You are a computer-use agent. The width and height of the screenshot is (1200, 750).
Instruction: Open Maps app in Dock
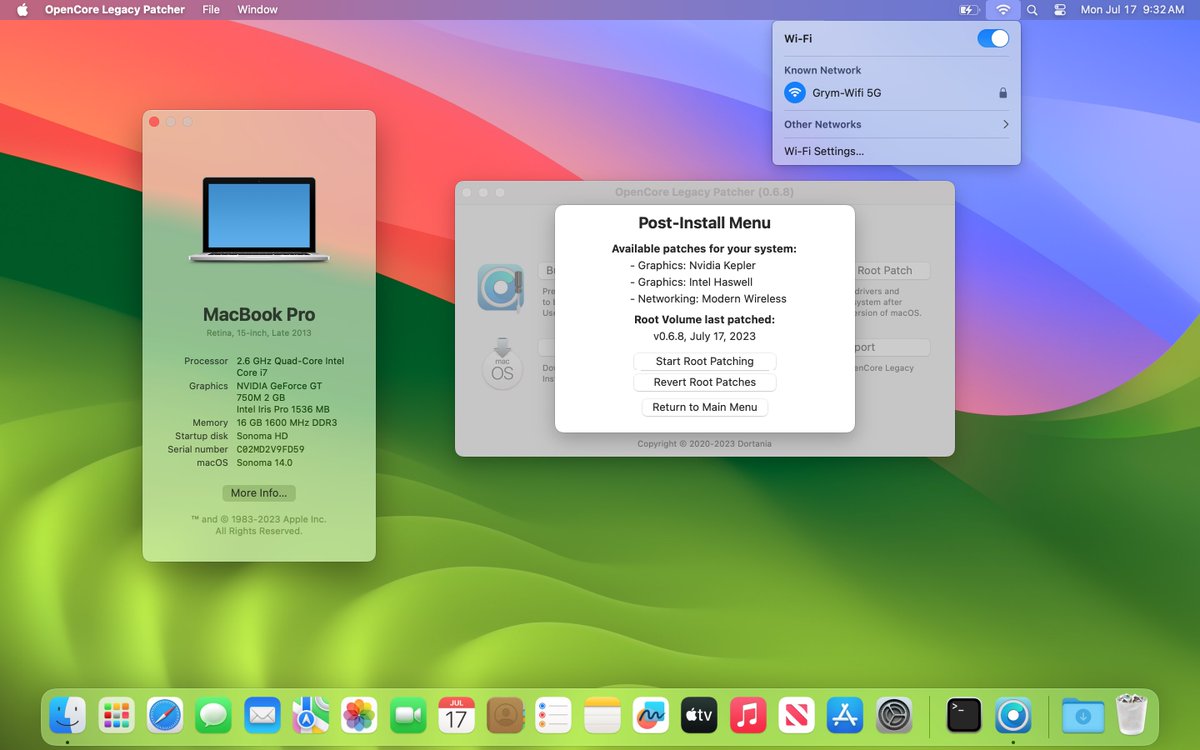click(x=311, y=715)
